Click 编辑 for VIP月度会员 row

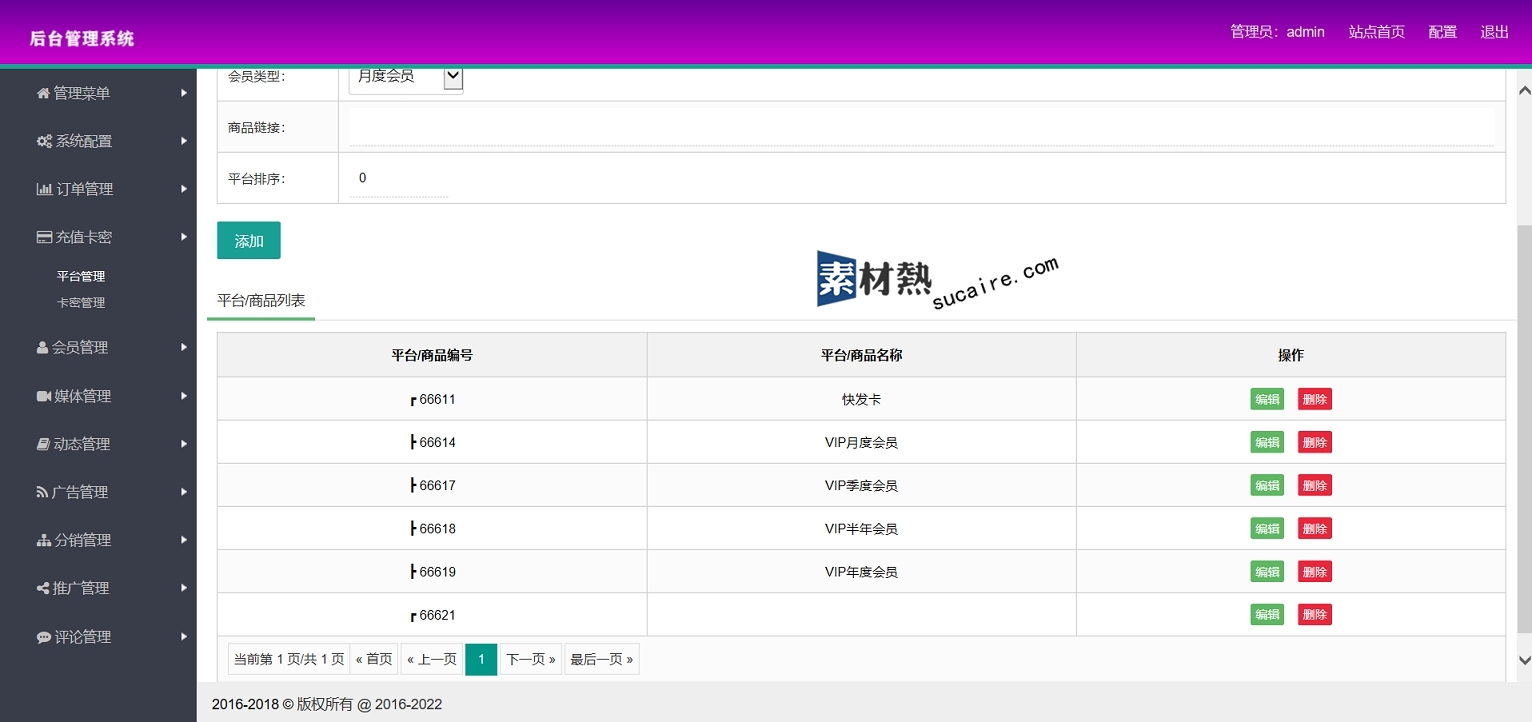(x=1267, y=442)
